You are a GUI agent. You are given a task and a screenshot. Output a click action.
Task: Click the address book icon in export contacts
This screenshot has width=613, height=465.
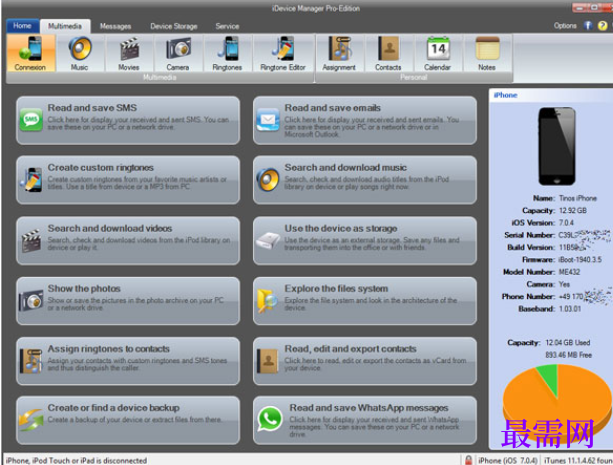267,361
